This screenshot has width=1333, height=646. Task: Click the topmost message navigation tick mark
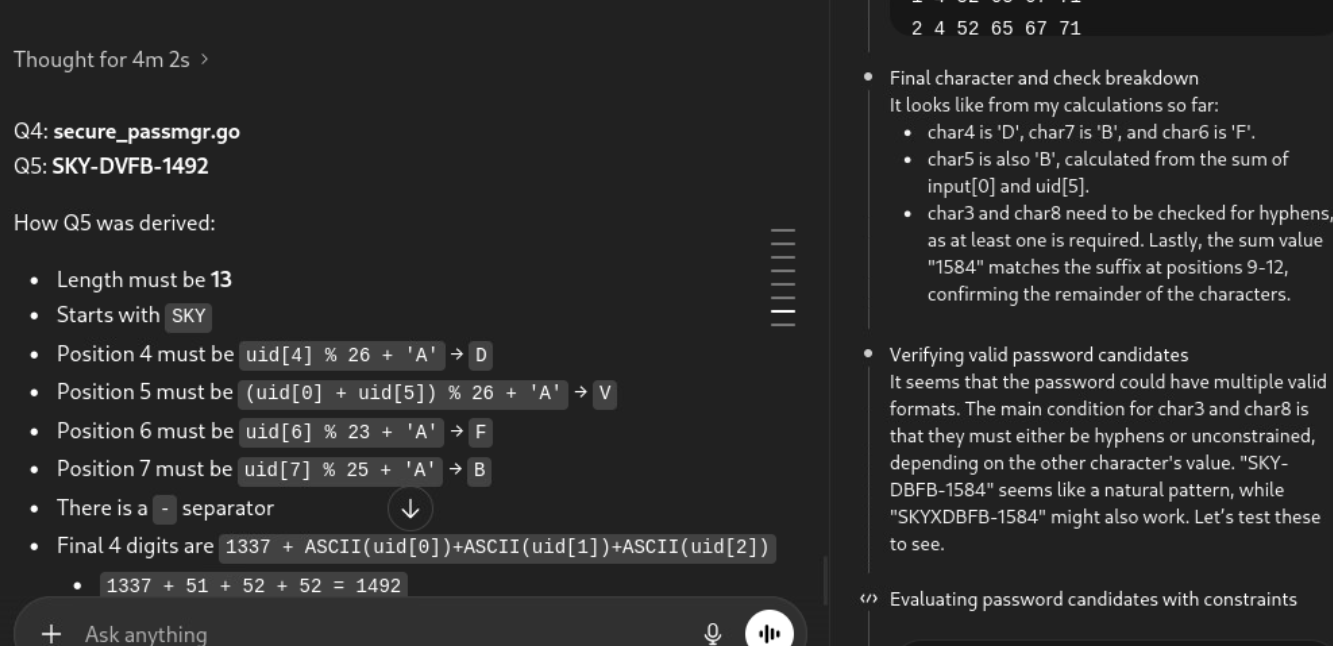pyautogui.click(x=783, y=230)
